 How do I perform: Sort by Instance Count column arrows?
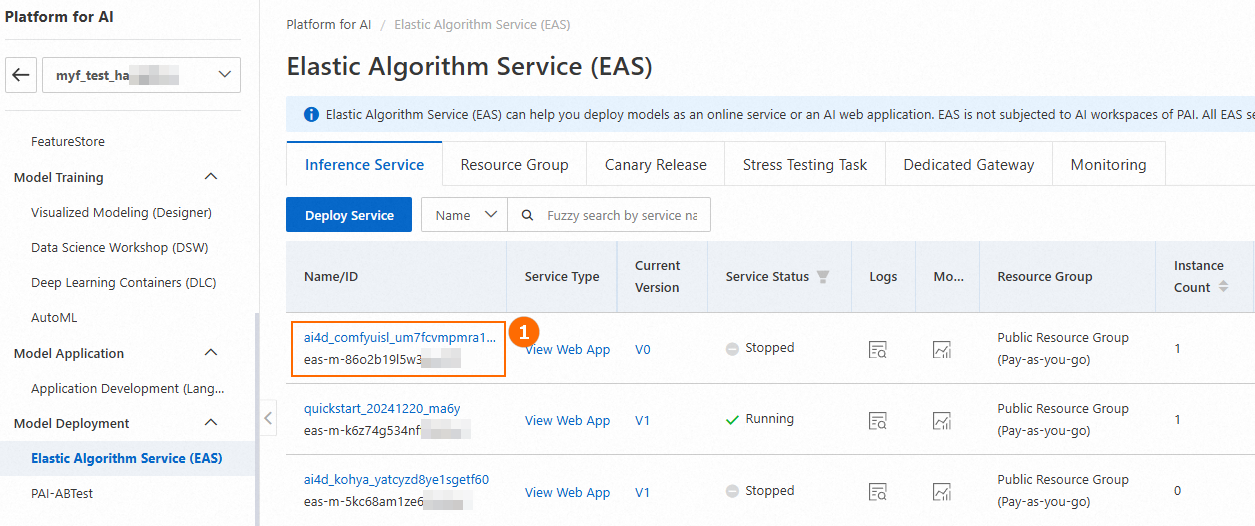pos(1222,287)
